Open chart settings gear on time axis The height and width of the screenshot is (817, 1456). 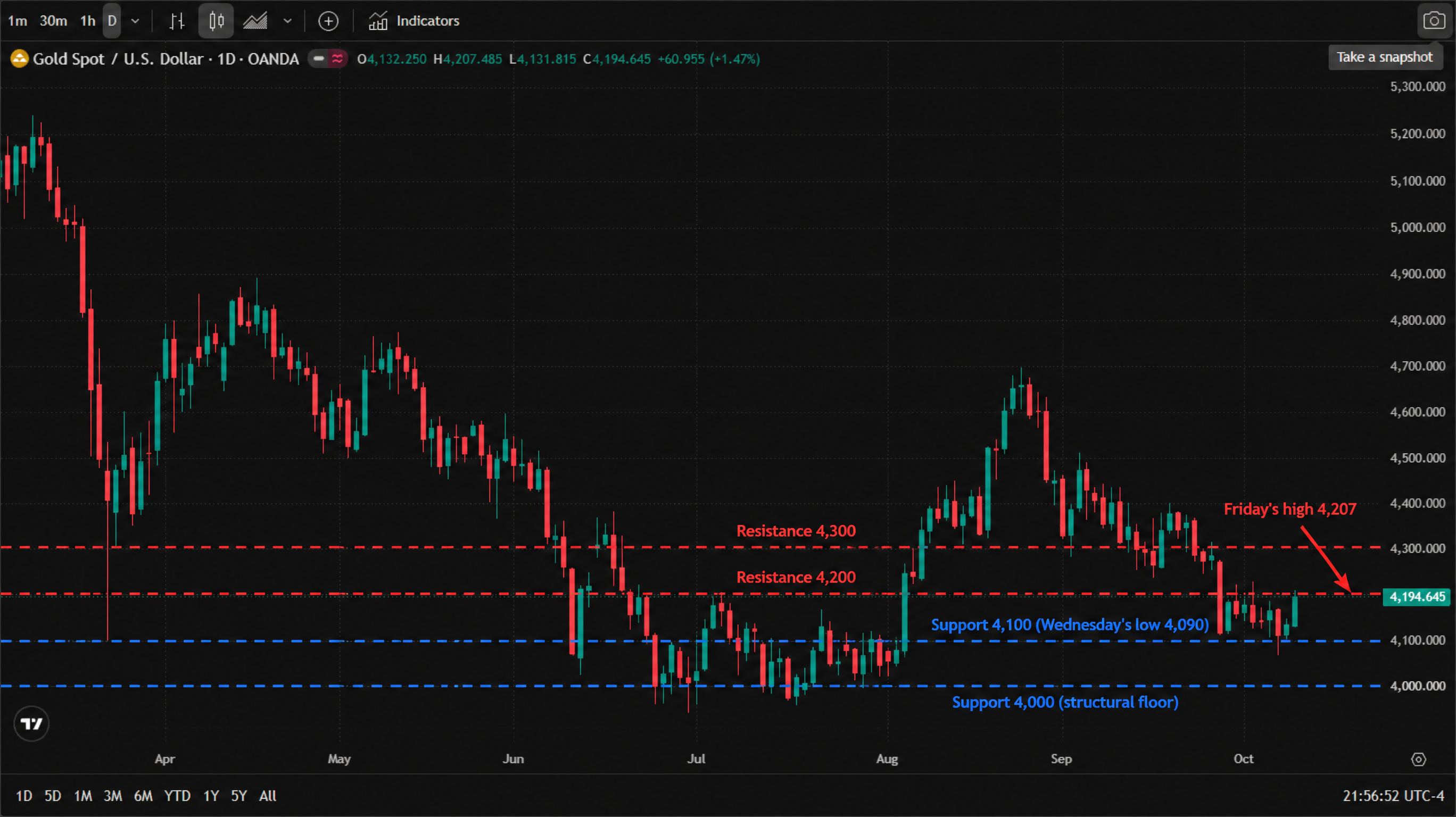coord(1419,760)
